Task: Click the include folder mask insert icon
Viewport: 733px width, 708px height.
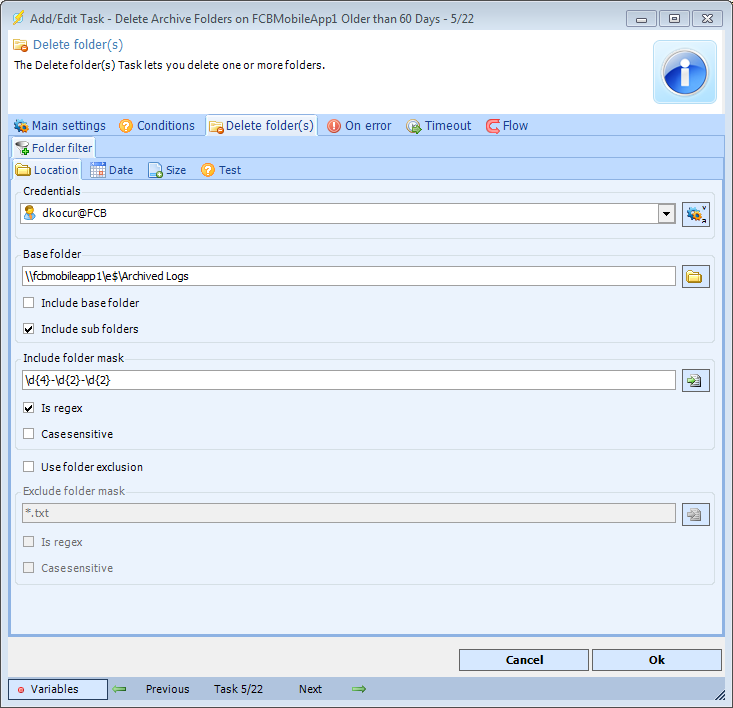Action: [696, 381]
